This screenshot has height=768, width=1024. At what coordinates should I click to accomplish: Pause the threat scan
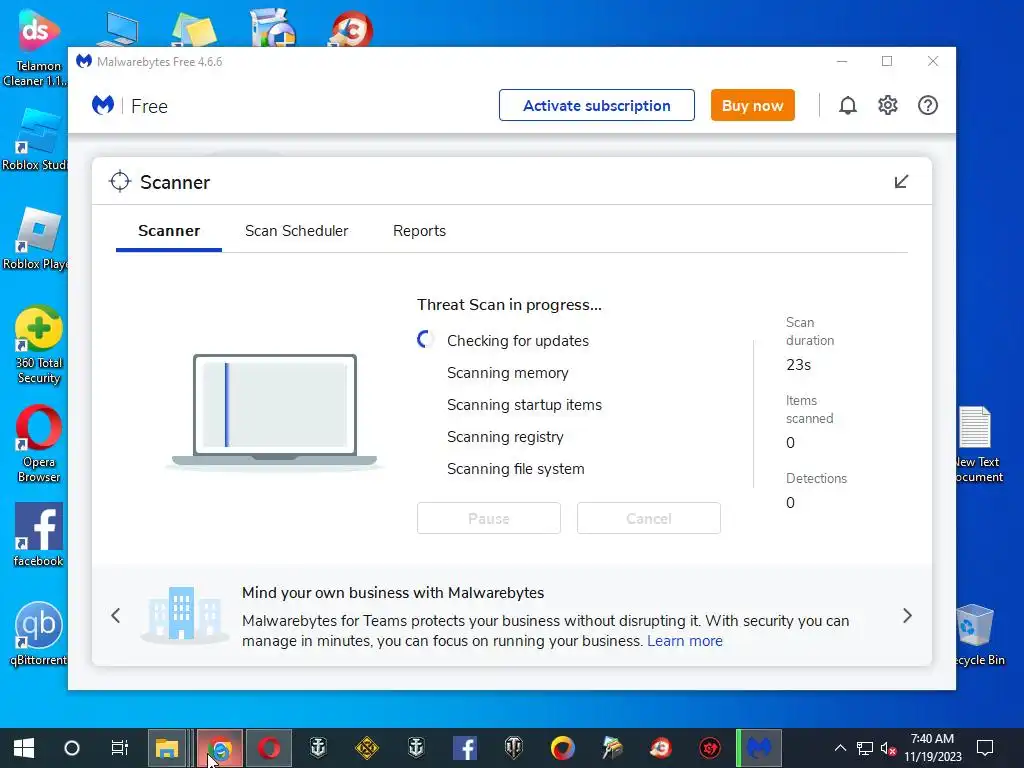(x=488, y=519)
